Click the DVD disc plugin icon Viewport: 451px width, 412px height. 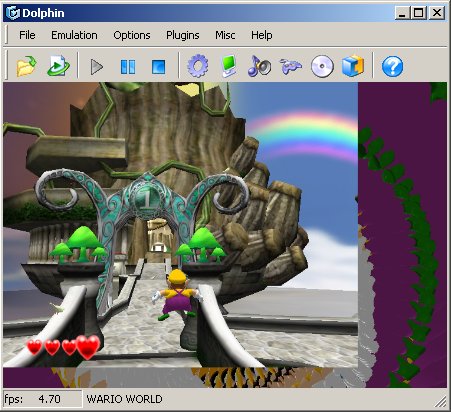point(322,66)
